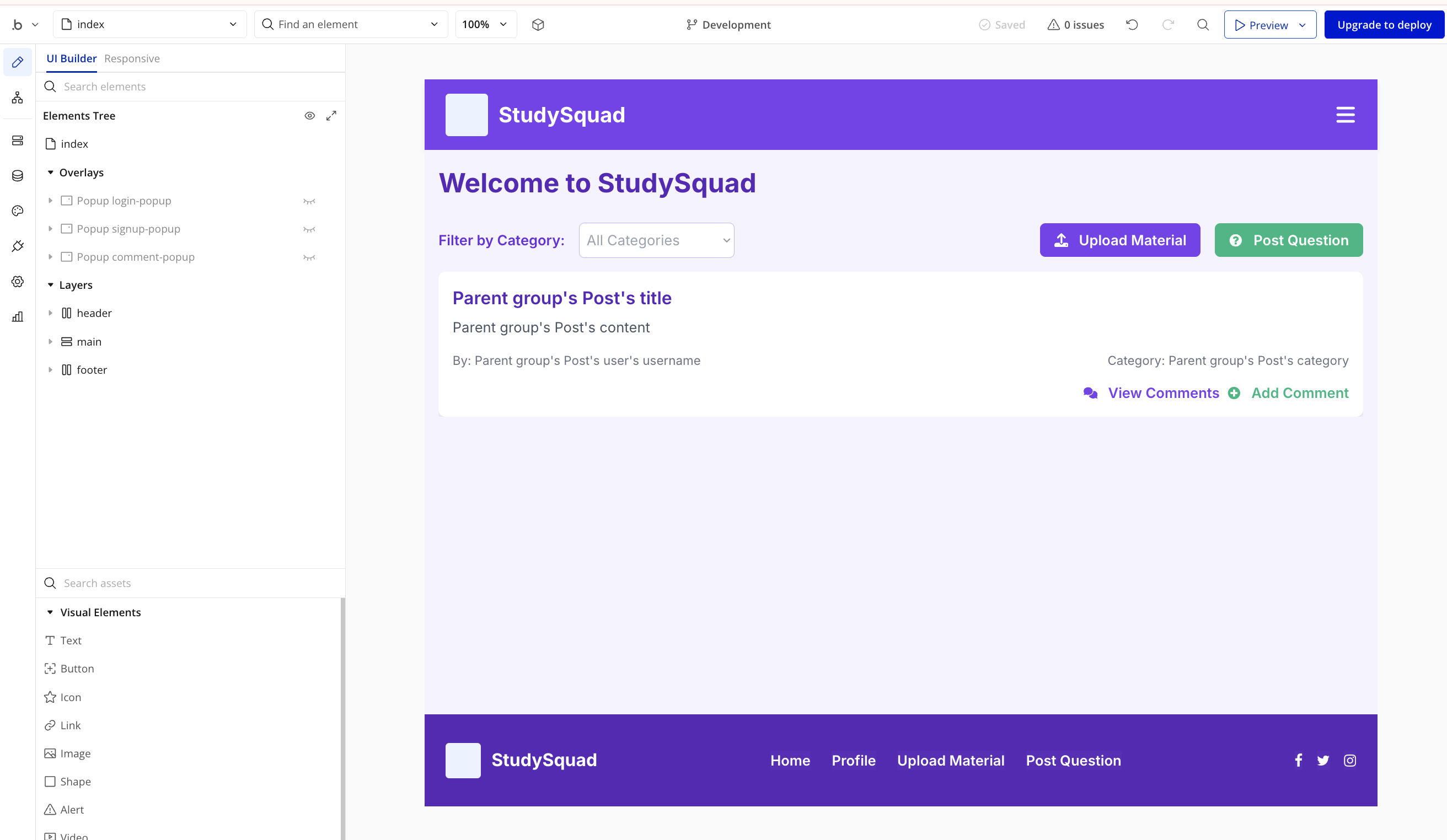Click the hamburger menu icon in StudySquad header
This screenshot has height=840, width=1447.
tap(1345, 115)
